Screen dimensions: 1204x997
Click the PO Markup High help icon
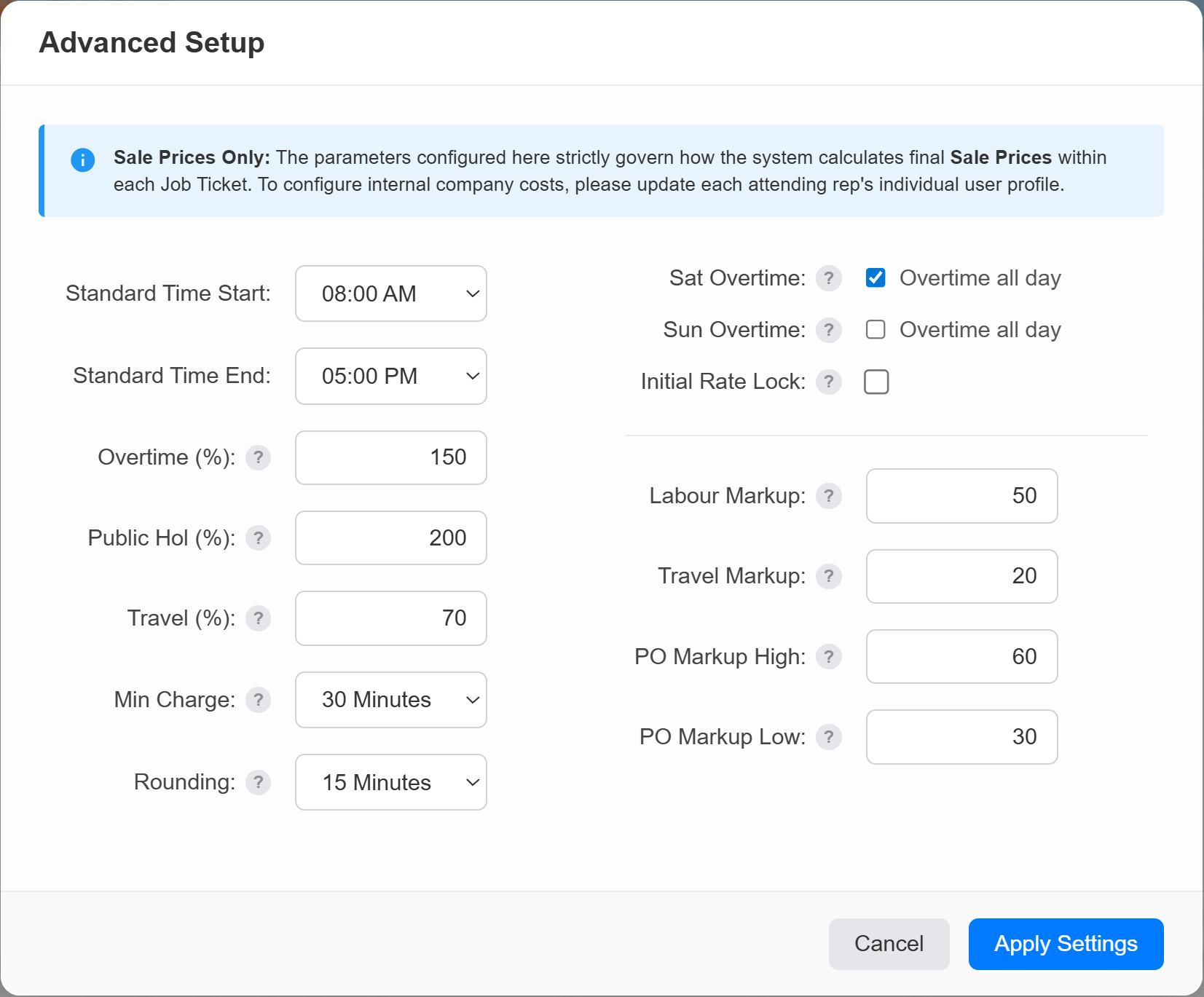coord(828,657)
